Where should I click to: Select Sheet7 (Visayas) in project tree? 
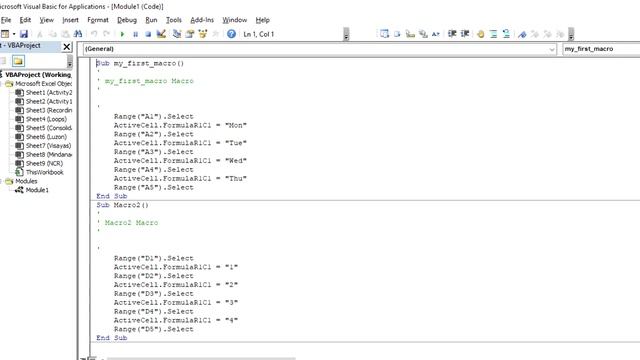click(x=43, y=146)
